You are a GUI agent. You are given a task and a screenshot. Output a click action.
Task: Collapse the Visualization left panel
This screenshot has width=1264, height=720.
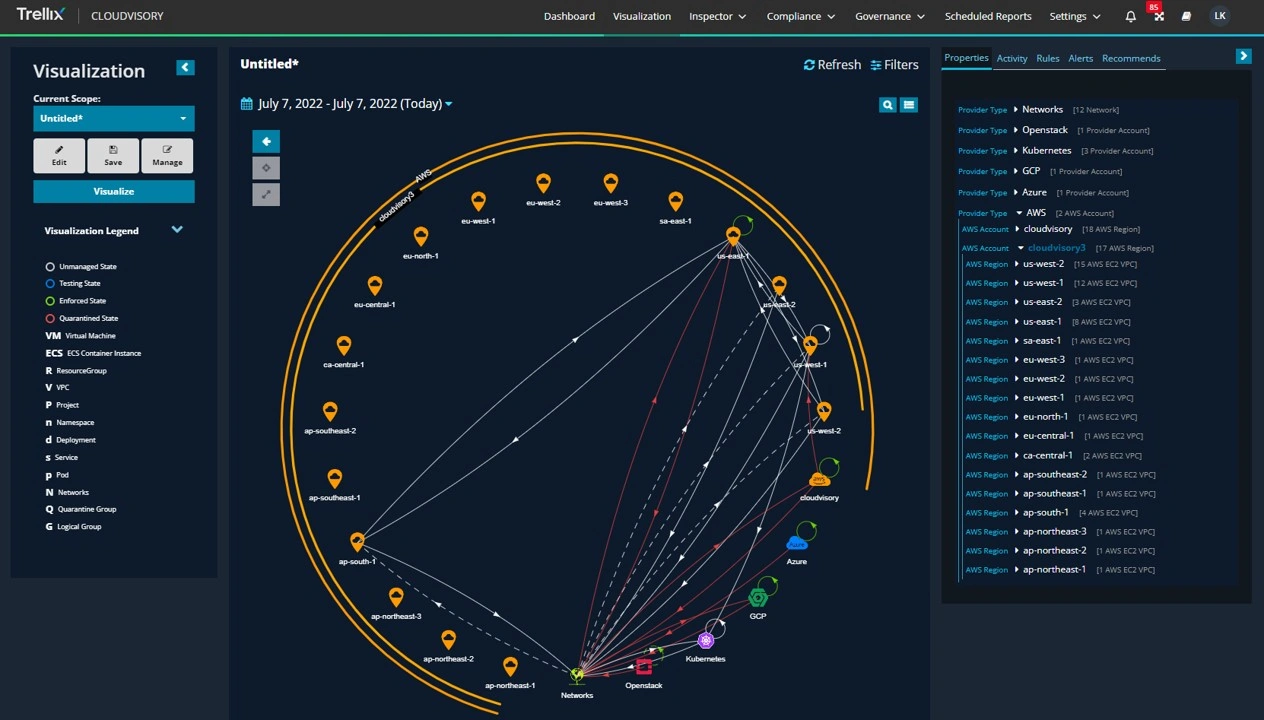point(185,67)
